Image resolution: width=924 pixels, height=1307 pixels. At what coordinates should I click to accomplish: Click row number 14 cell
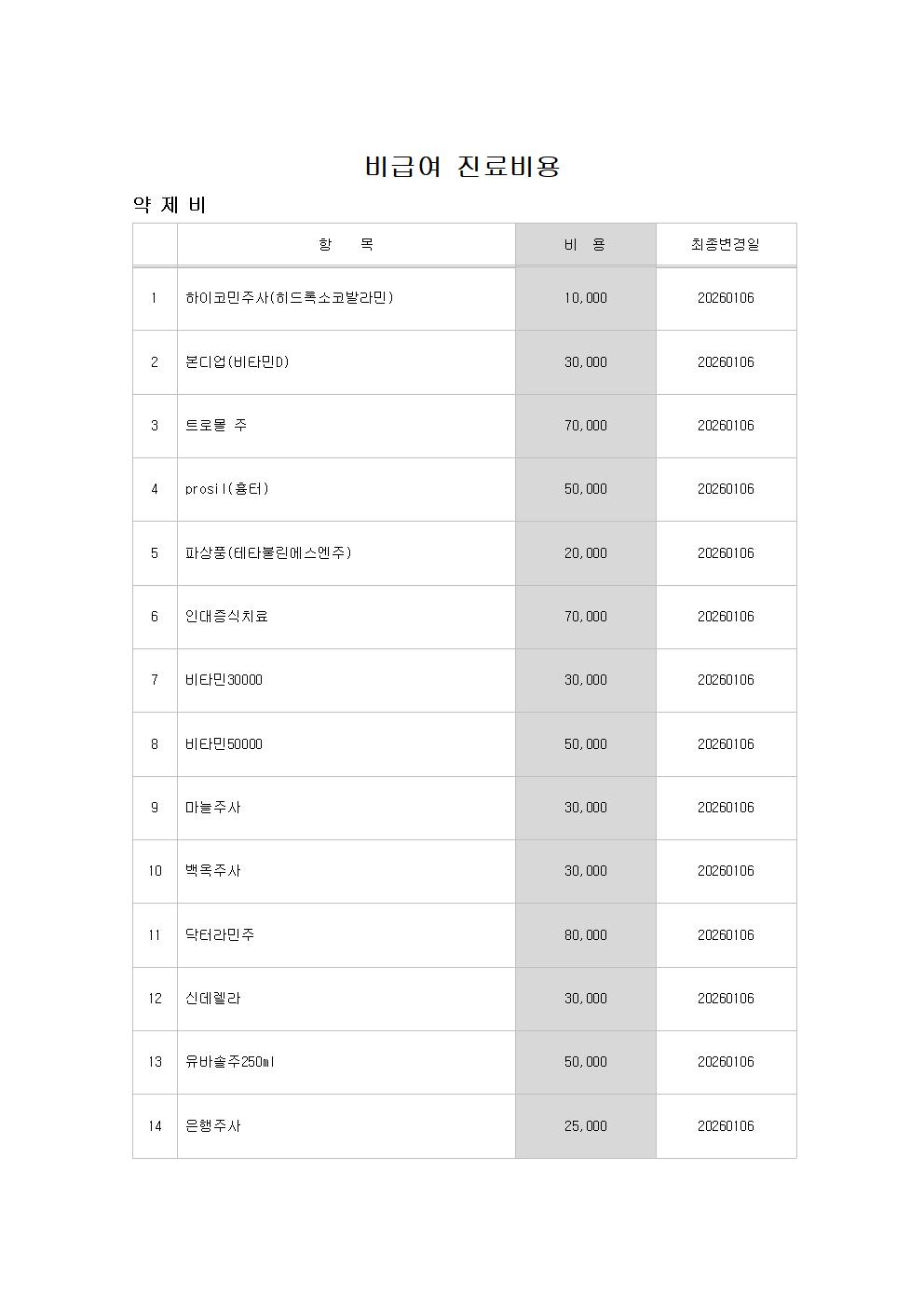point(155,1126)
